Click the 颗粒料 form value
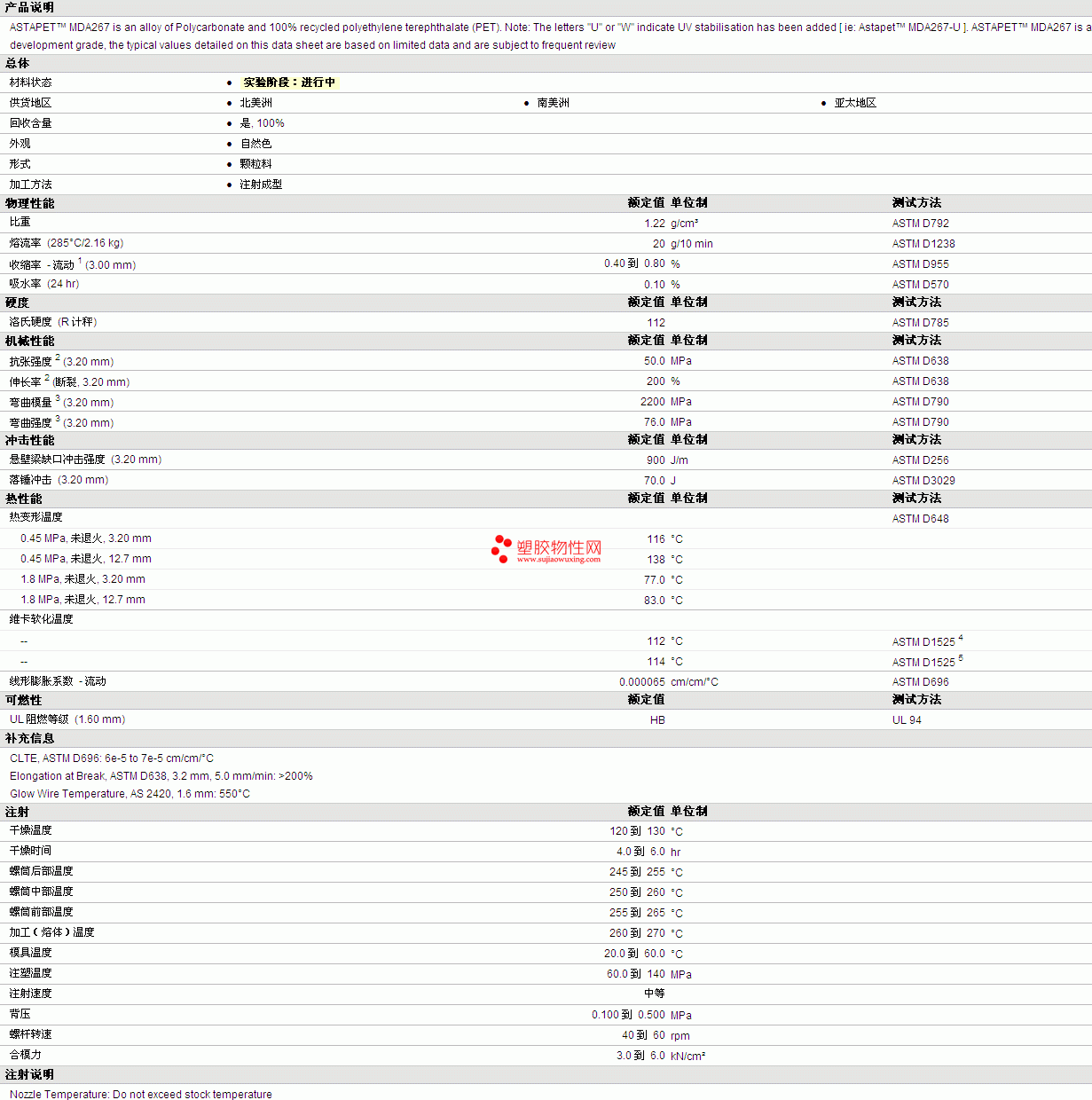 tap(255, 164)
